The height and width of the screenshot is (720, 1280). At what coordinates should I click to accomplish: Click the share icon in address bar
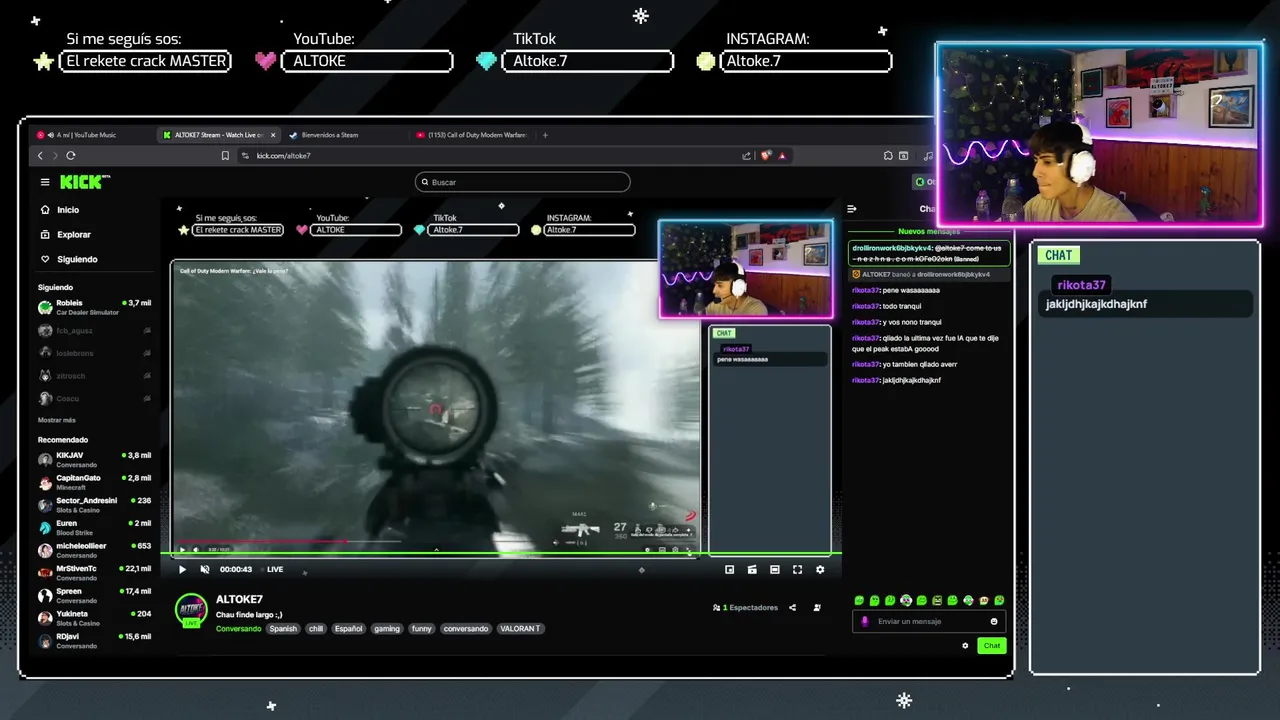click(746, 156)
